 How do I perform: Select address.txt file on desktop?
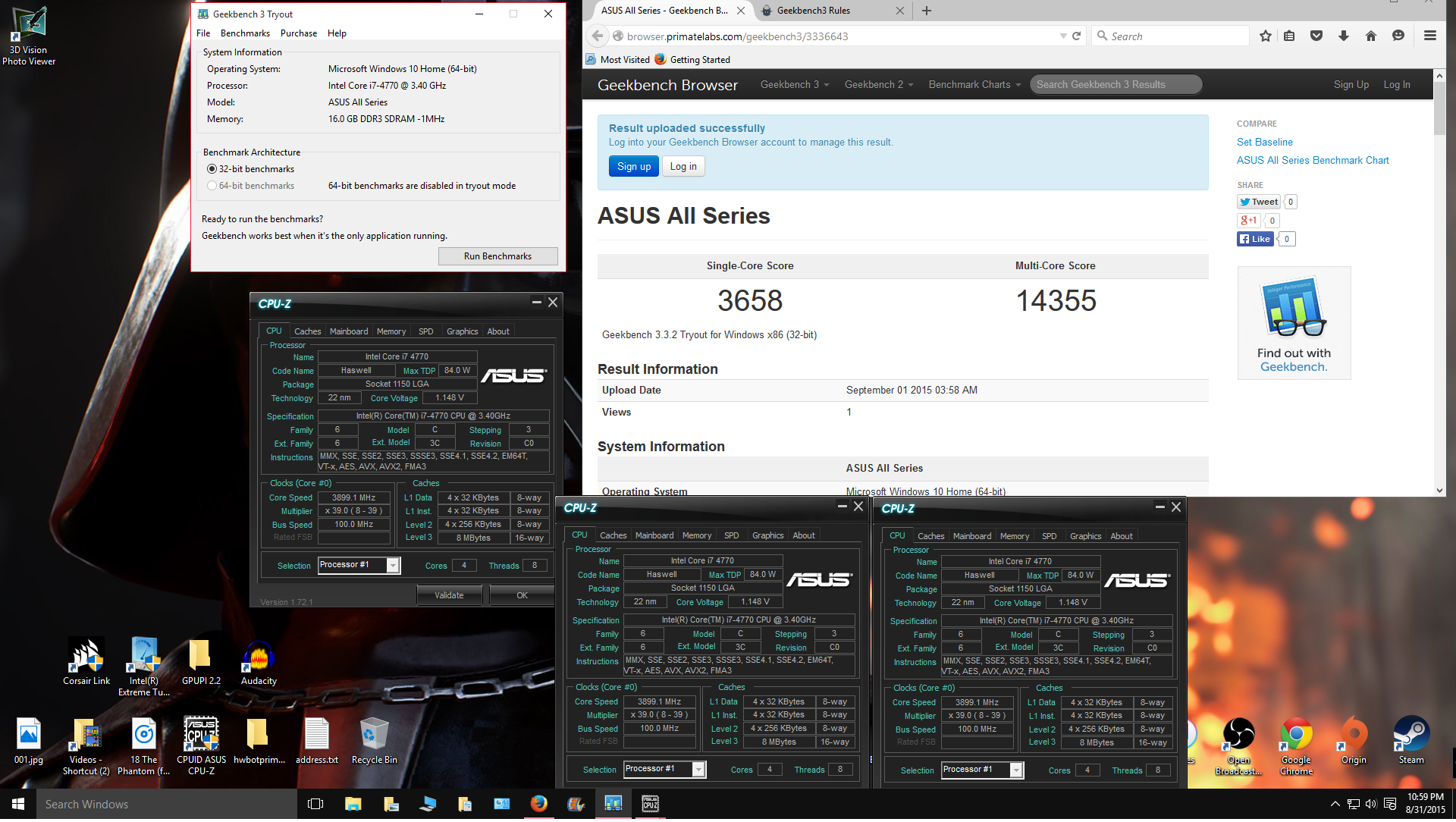point(317,742)
